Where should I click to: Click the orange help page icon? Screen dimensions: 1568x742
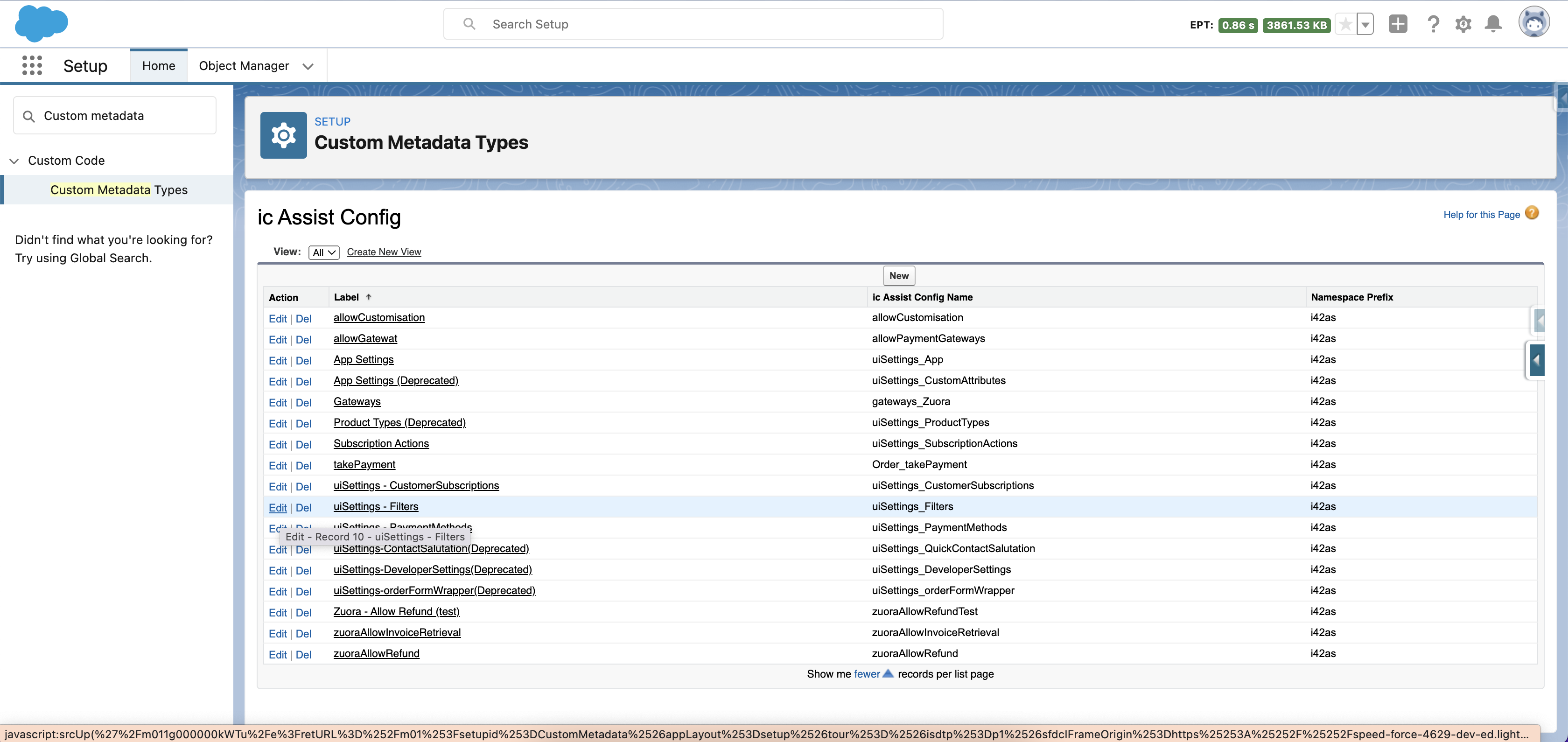[x=1532, y=213]
